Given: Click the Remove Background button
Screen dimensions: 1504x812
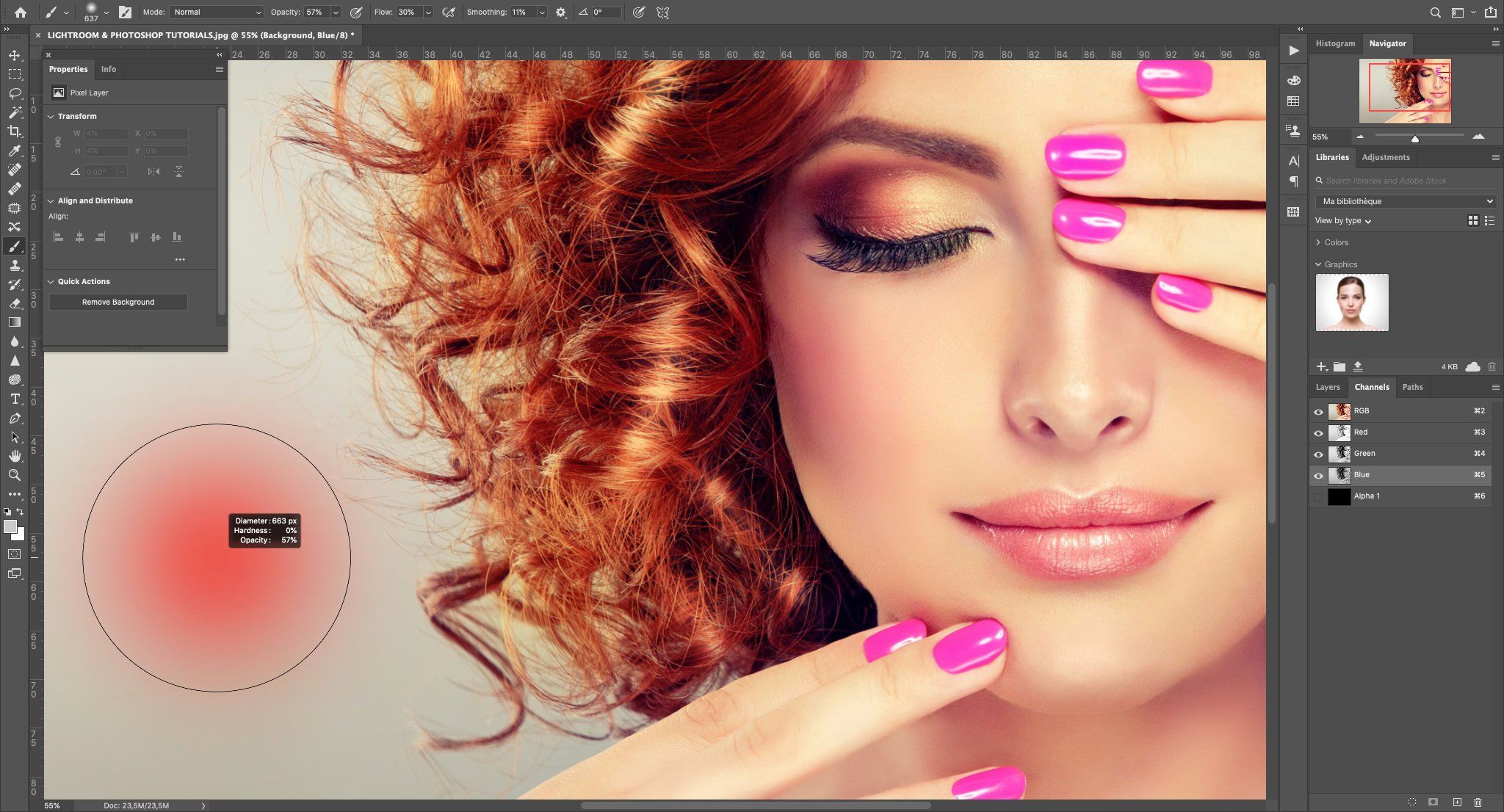Looking at the screenshot, I should (x=118, y=302).
